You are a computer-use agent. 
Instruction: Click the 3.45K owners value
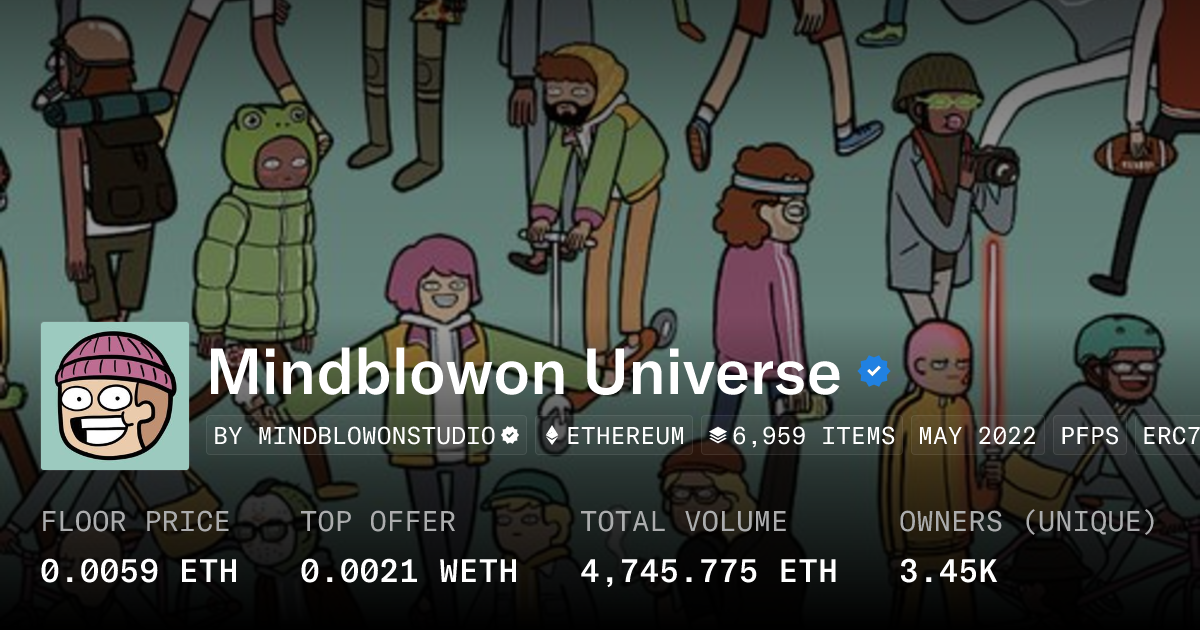(948, 571)
